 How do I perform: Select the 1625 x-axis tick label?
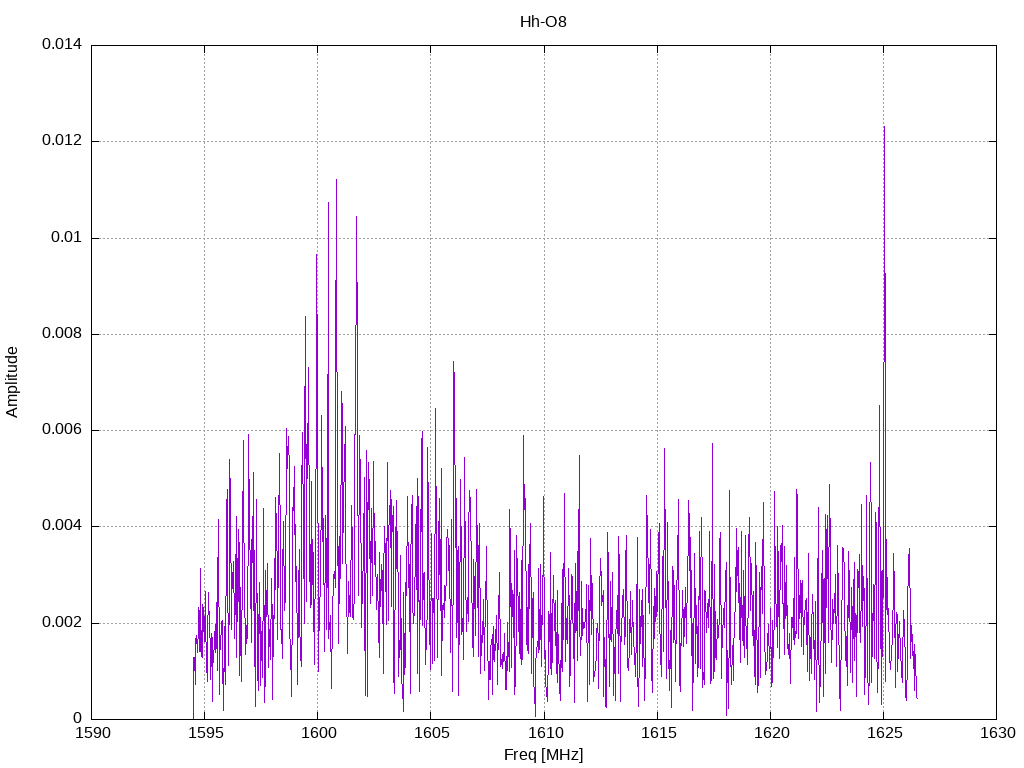(883, 733)
